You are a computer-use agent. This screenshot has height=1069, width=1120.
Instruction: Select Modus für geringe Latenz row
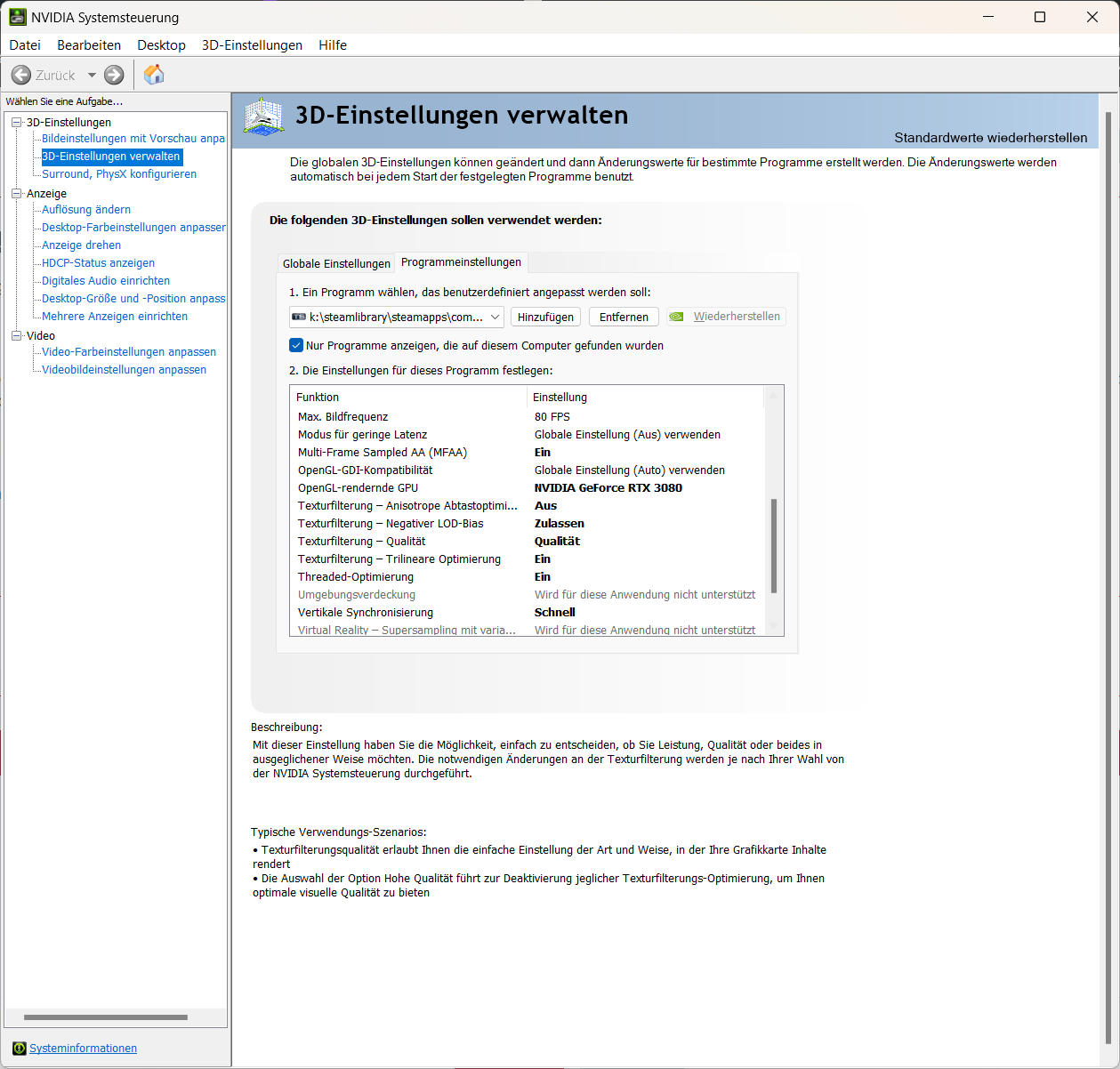click(527, 435)
